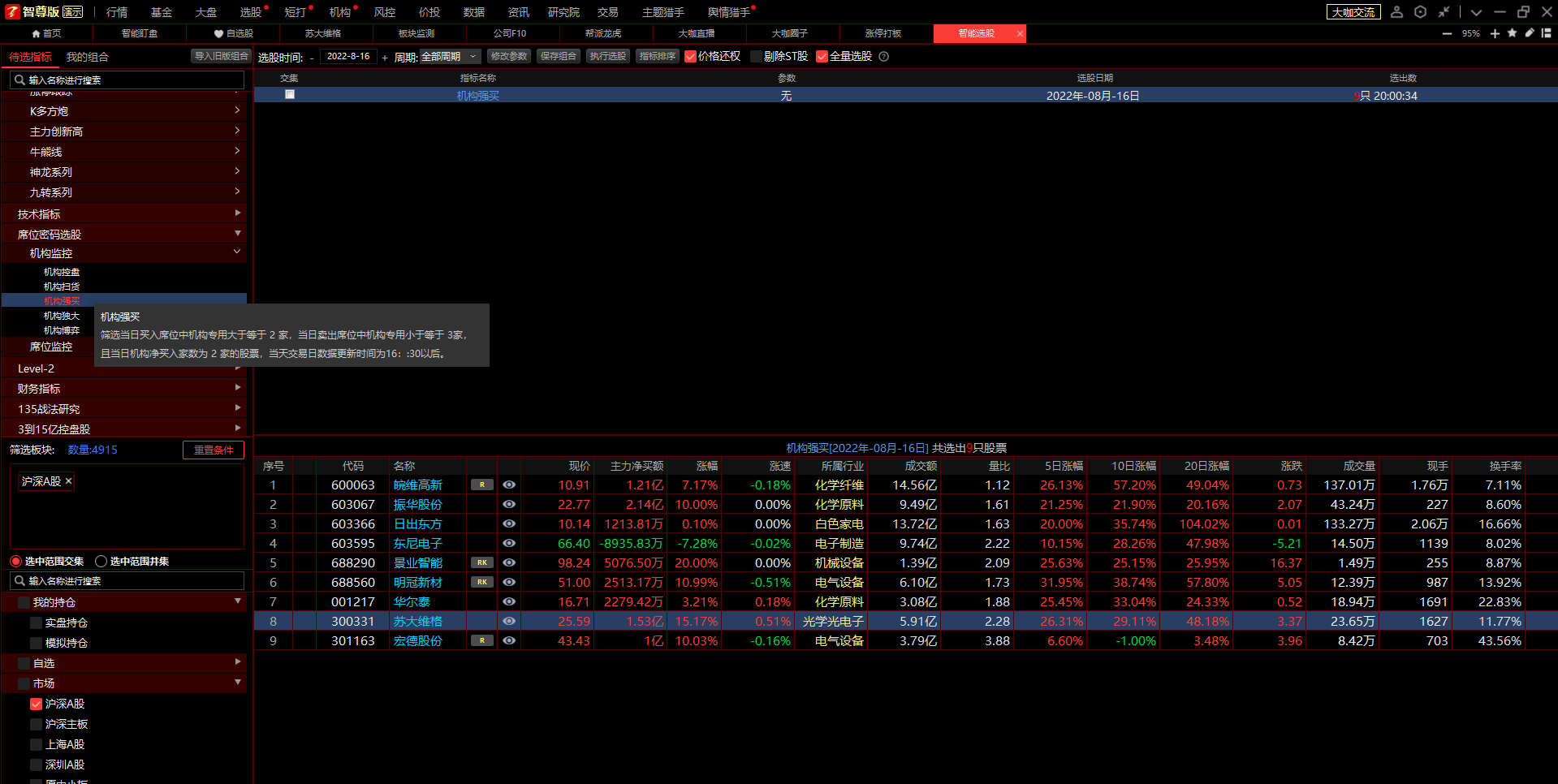This screenshot has height=784, width=1558.
Task: Click the R badge for 皖维高新
Action: (x=482, y=485)
